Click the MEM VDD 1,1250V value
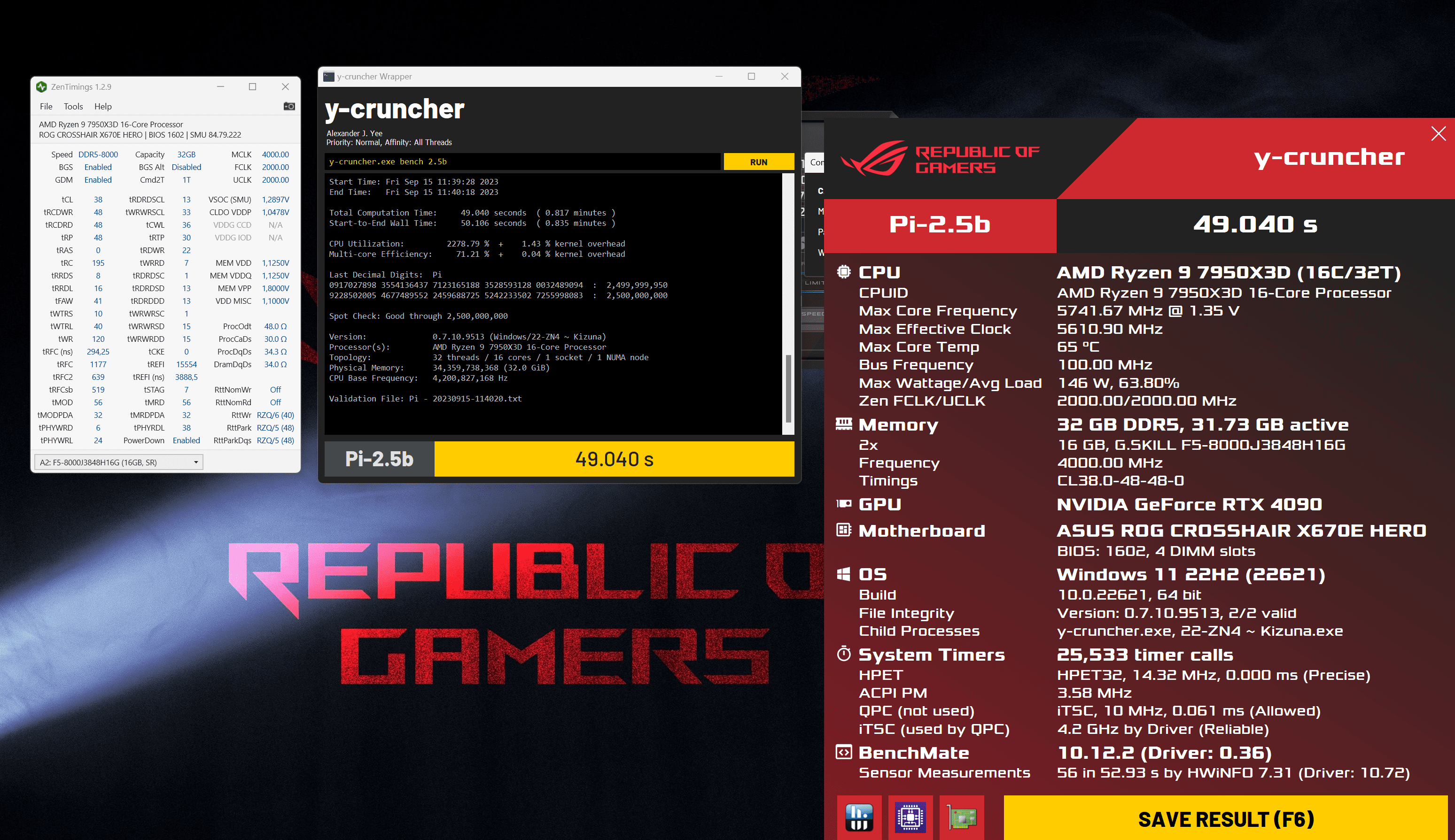This screenshot has width=1455, height=840. coord(275,263)
